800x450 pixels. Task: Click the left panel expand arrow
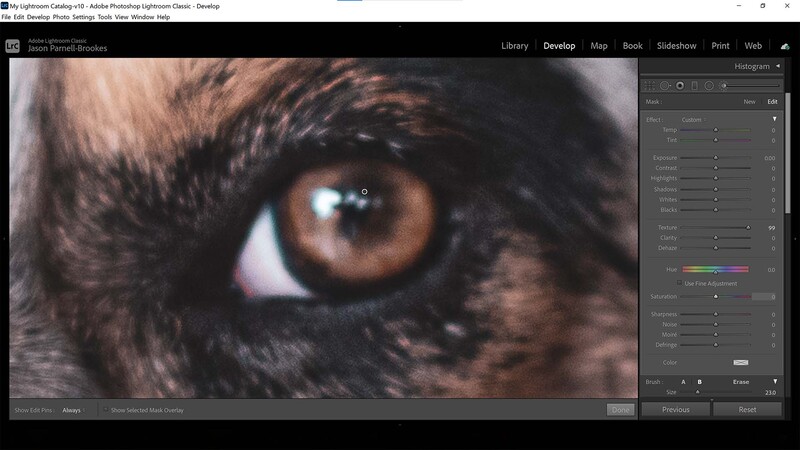point(4,238)
